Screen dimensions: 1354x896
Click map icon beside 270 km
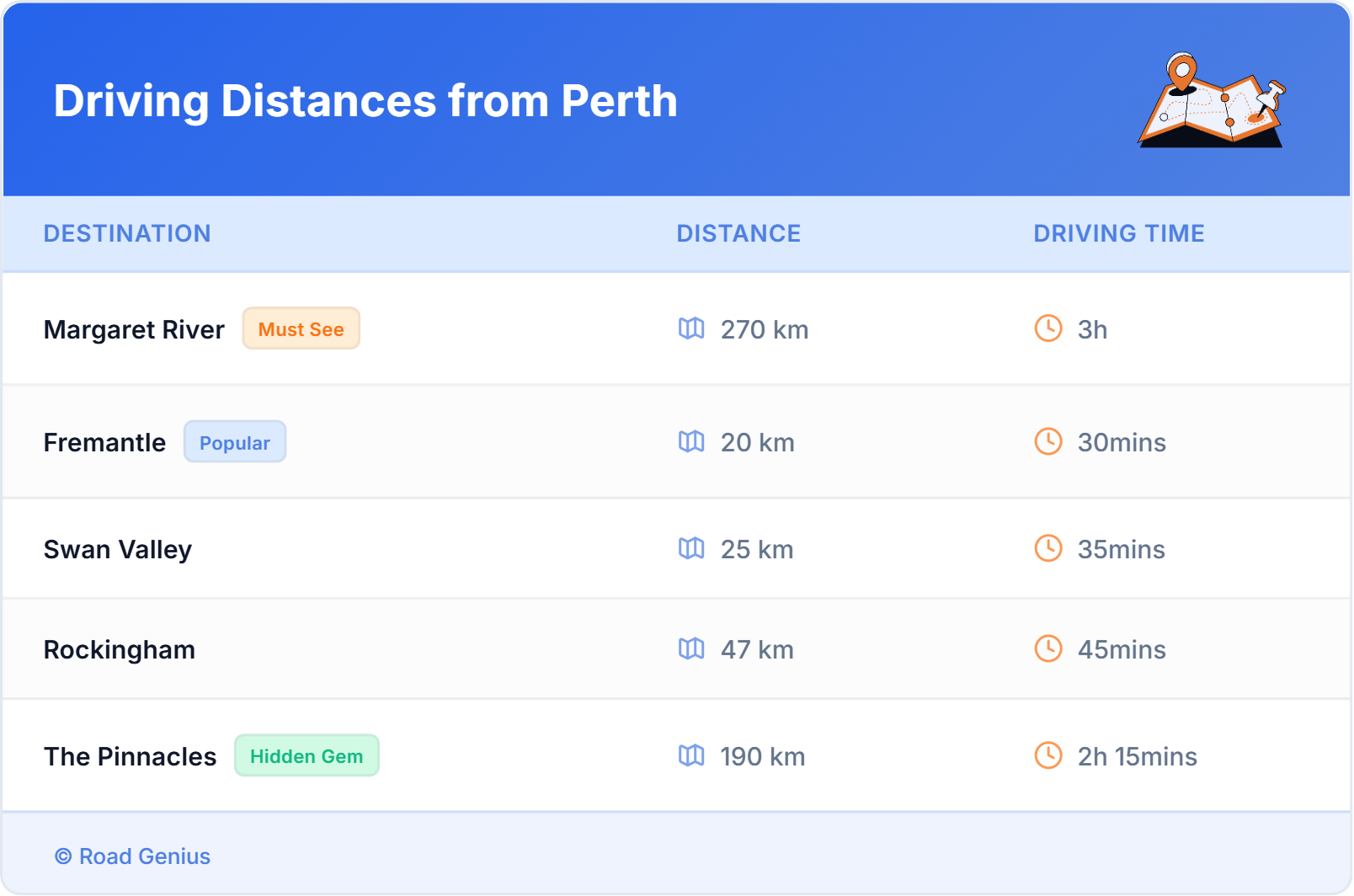[x=691, y=328]
